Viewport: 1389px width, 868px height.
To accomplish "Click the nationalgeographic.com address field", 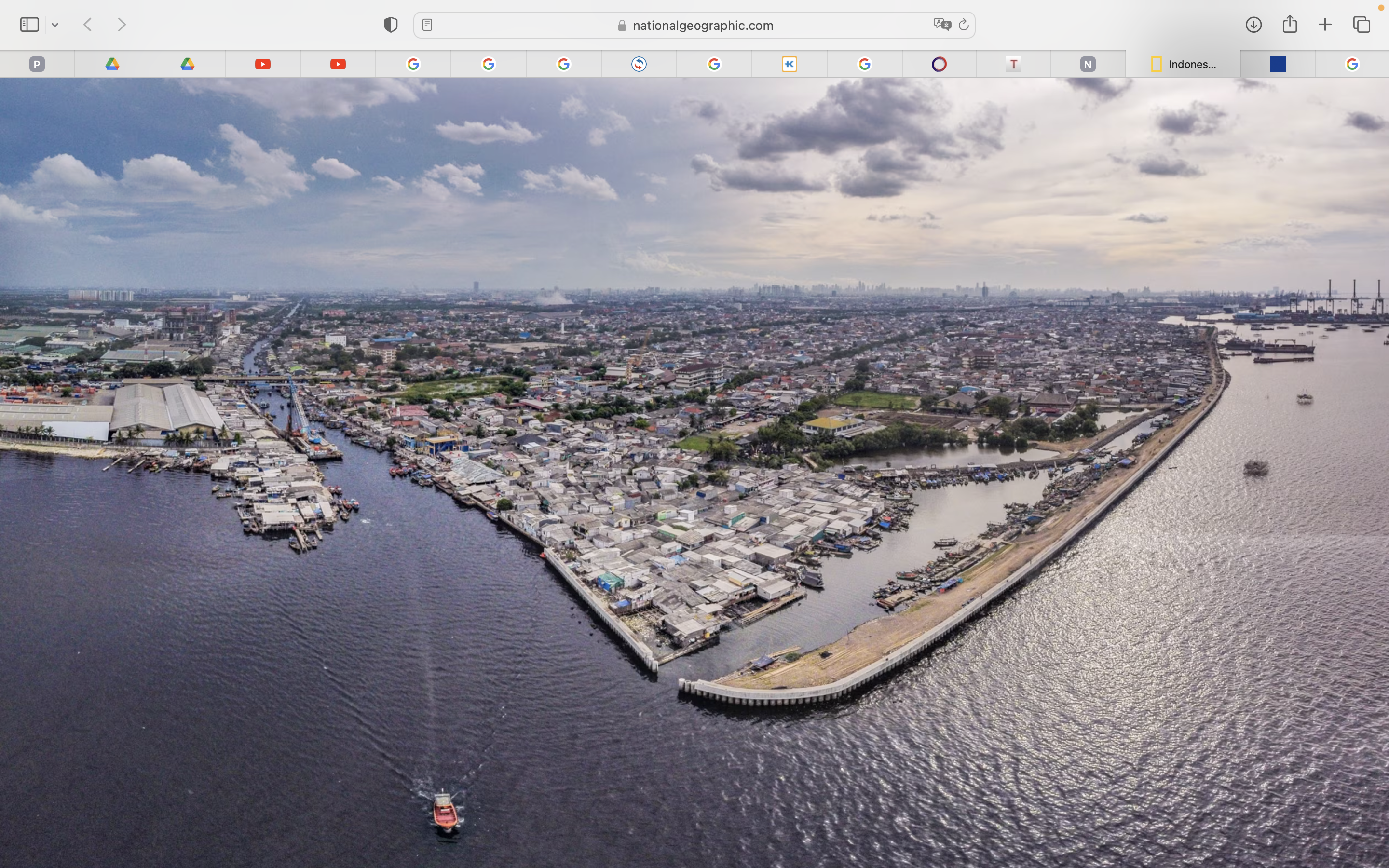I will point(694,25).
